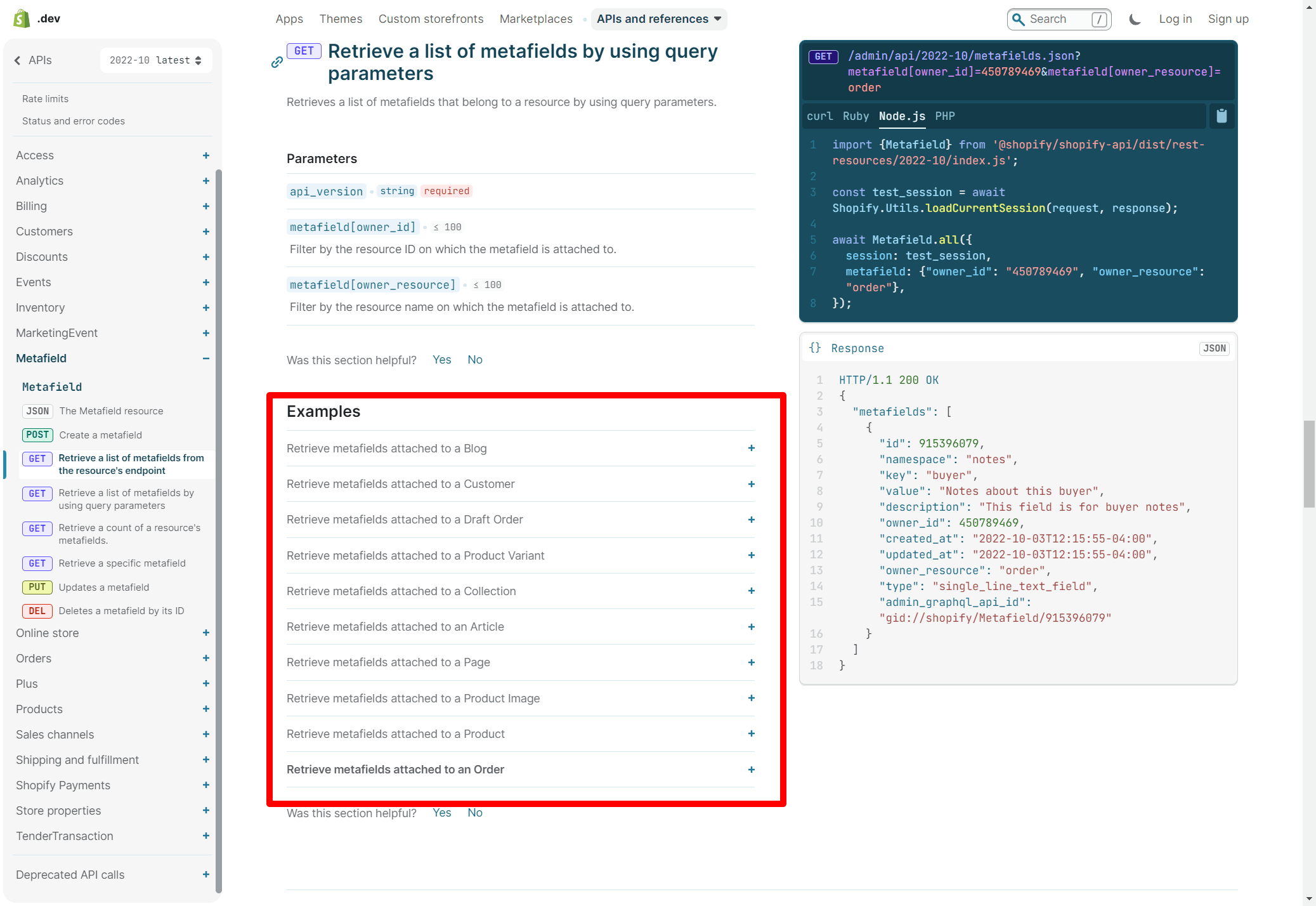
Task: Expand Retrieve metafields attached to an Order
Action: 751,770
